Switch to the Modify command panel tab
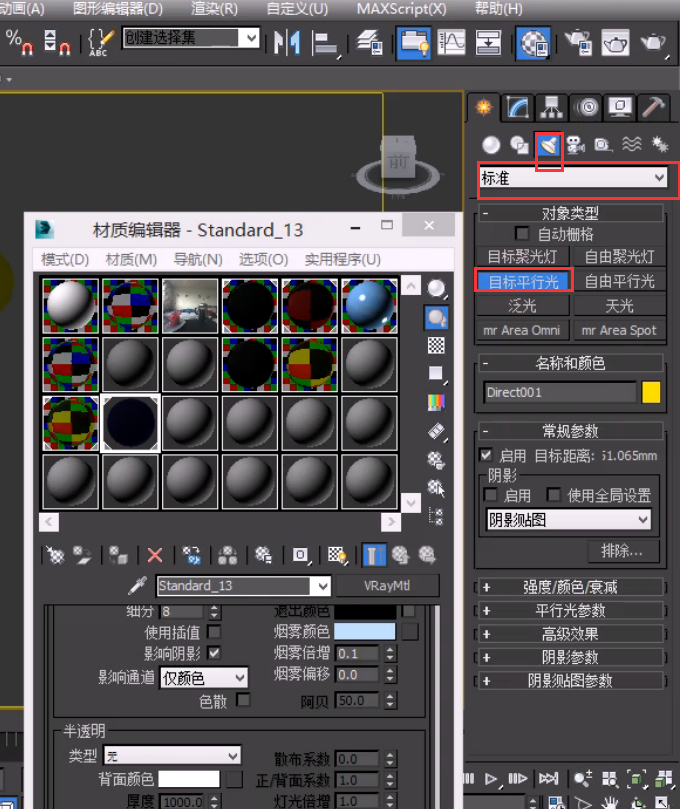This screenshot has height=809, width=680. (517, 106)
